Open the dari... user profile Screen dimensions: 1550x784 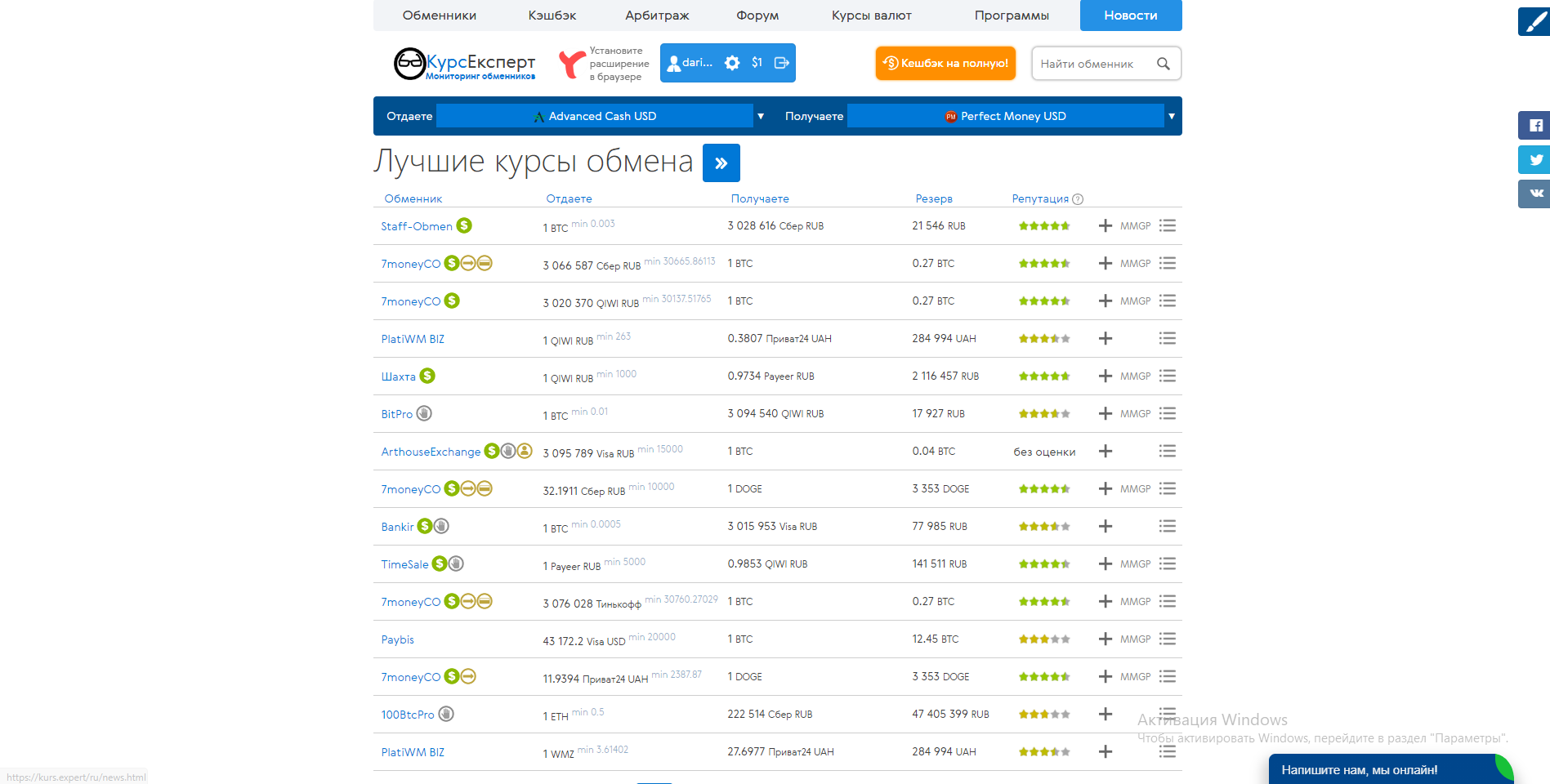click(690, 63)
